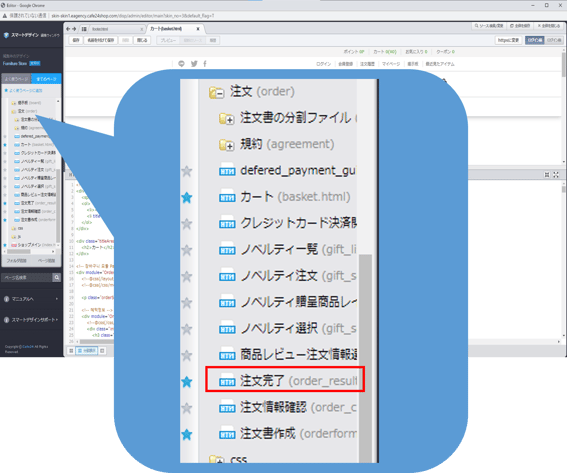Toggle favorite star for ノベルティ選択 row in the left sidebar
Viewport: 567px width, 473px height.
coord(5,187)
